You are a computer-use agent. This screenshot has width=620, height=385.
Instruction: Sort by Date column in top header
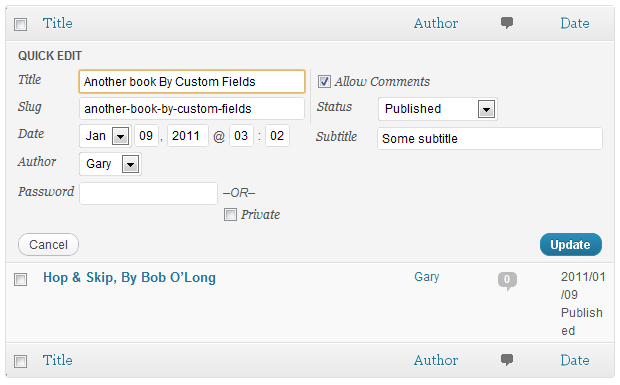575,23
